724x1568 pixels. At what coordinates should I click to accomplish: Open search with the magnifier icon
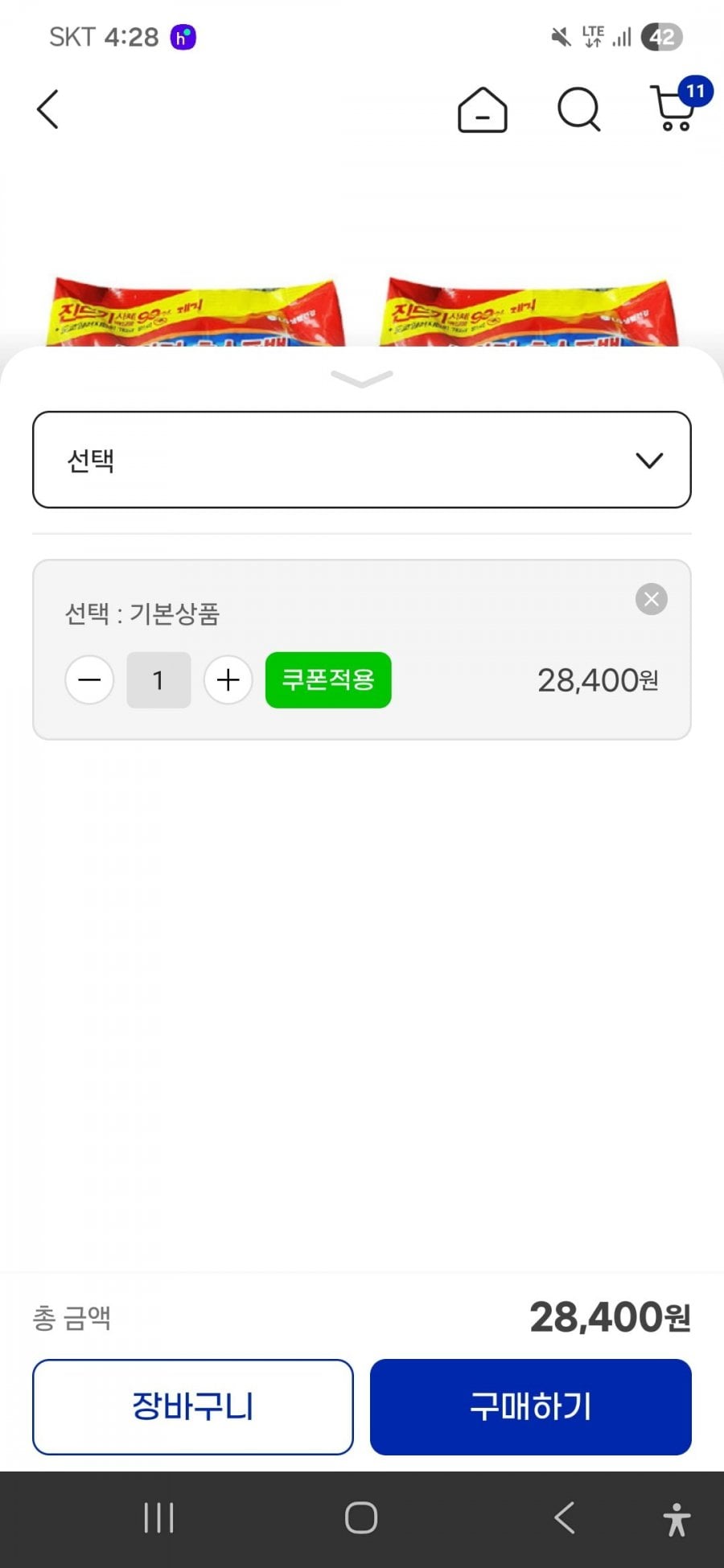point(578,109)
